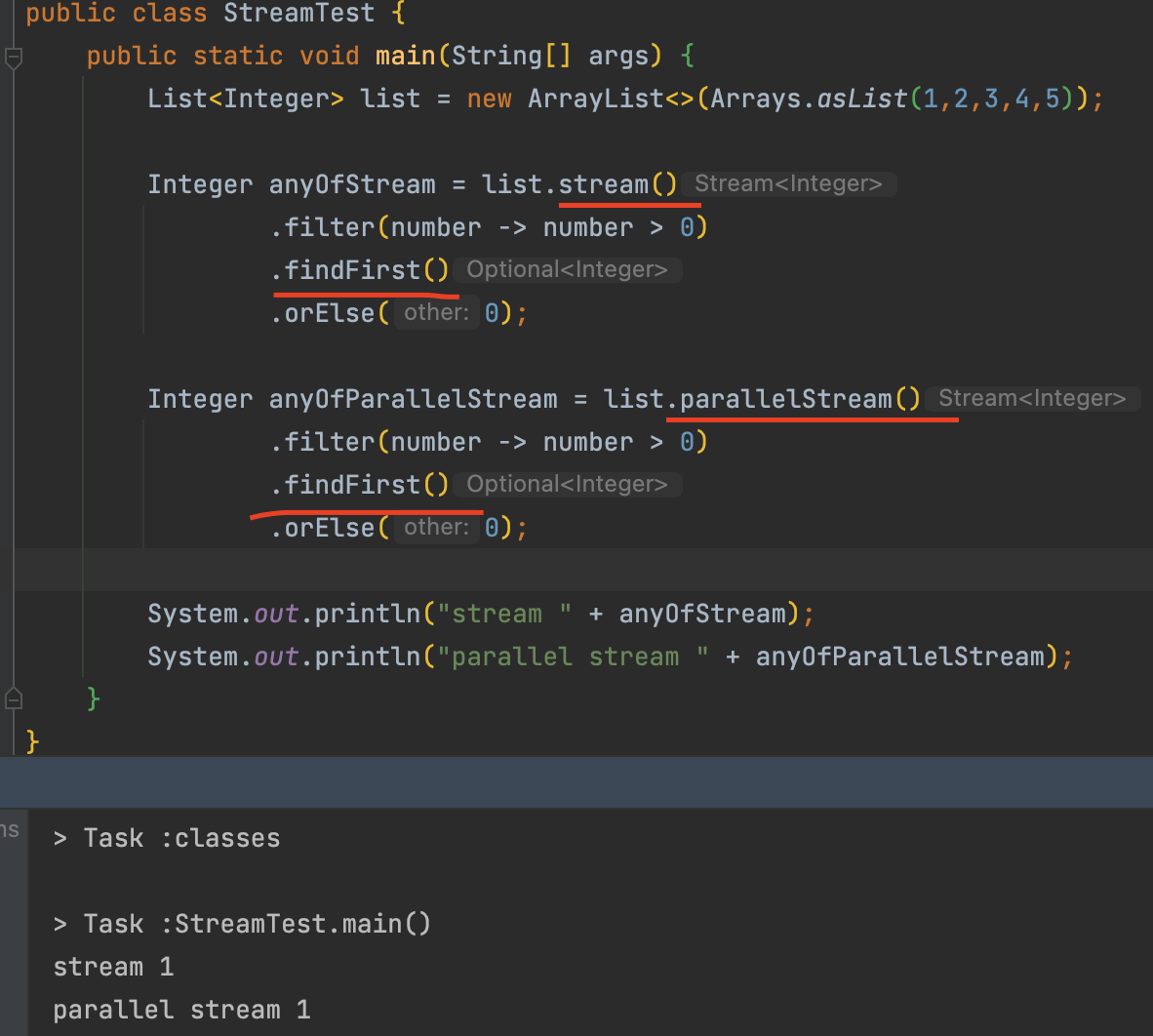Image resolution: width=1153 pixels, height=1036 pixels.
Task: Click '> Task :StreamTest.main()' console line
Action: pos(242,924)
